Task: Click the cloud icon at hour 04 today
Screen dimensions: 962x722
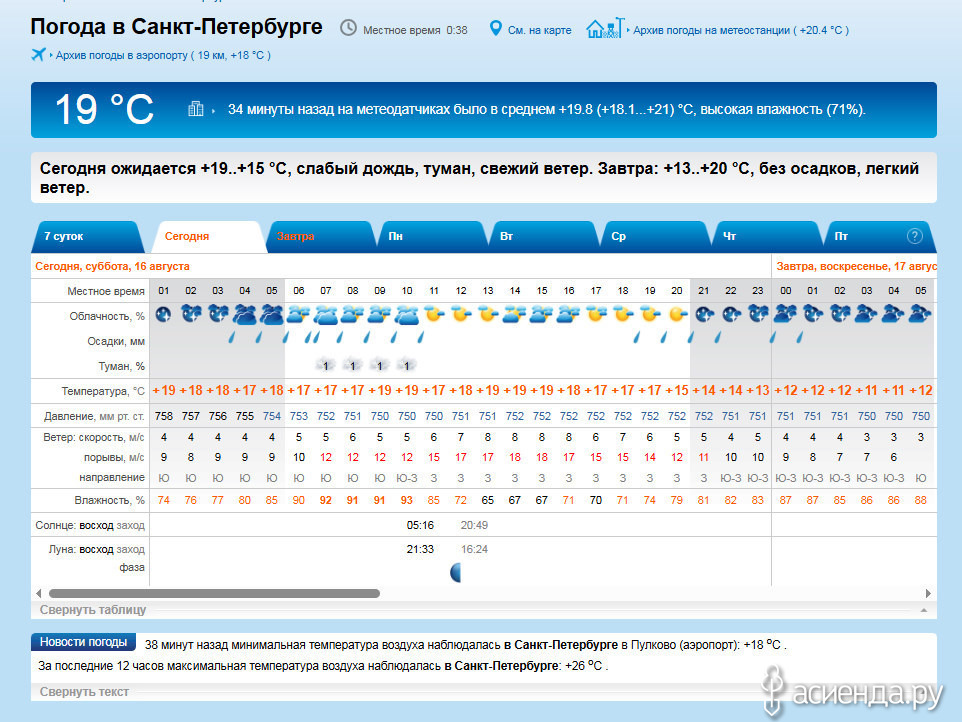Action: (245, 315)
